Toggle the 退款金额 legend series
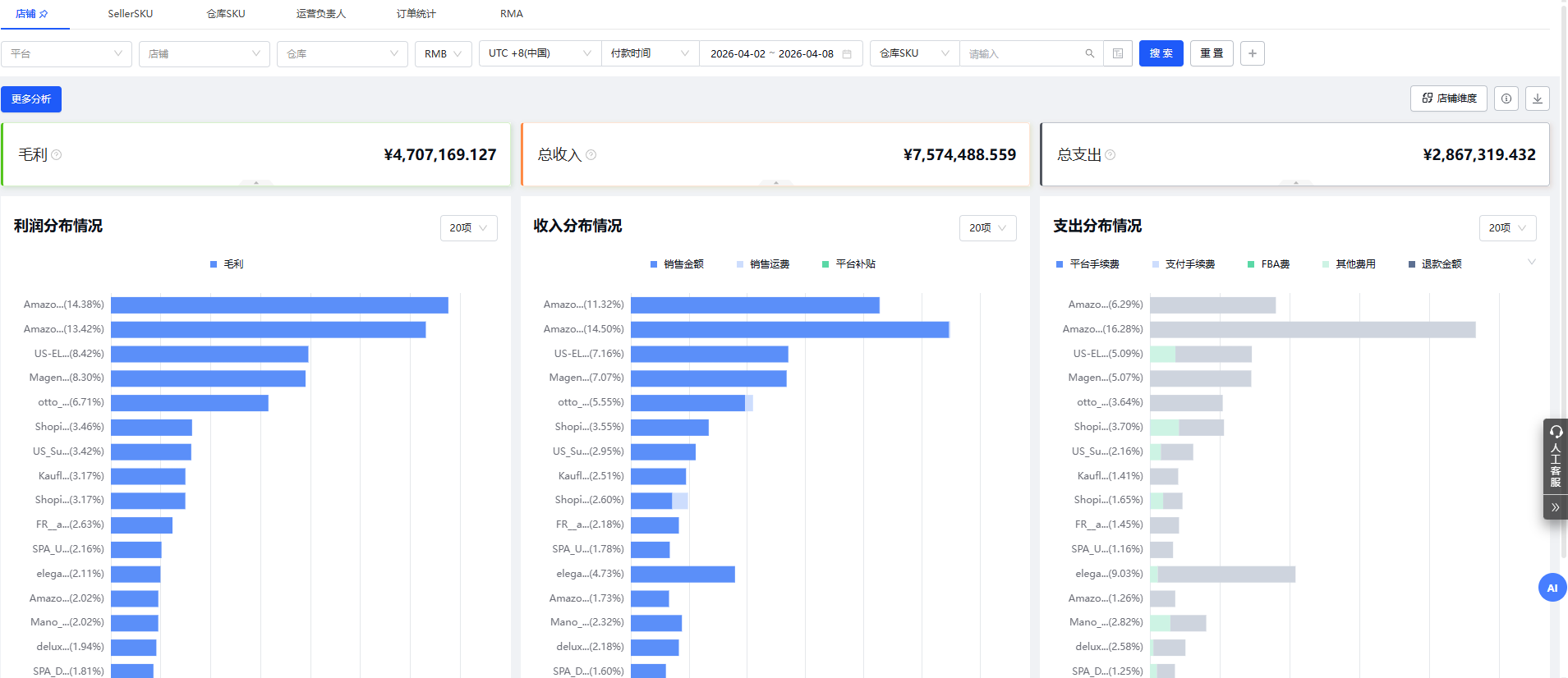Viewport: 1568px width, 678px height. 1435,264
